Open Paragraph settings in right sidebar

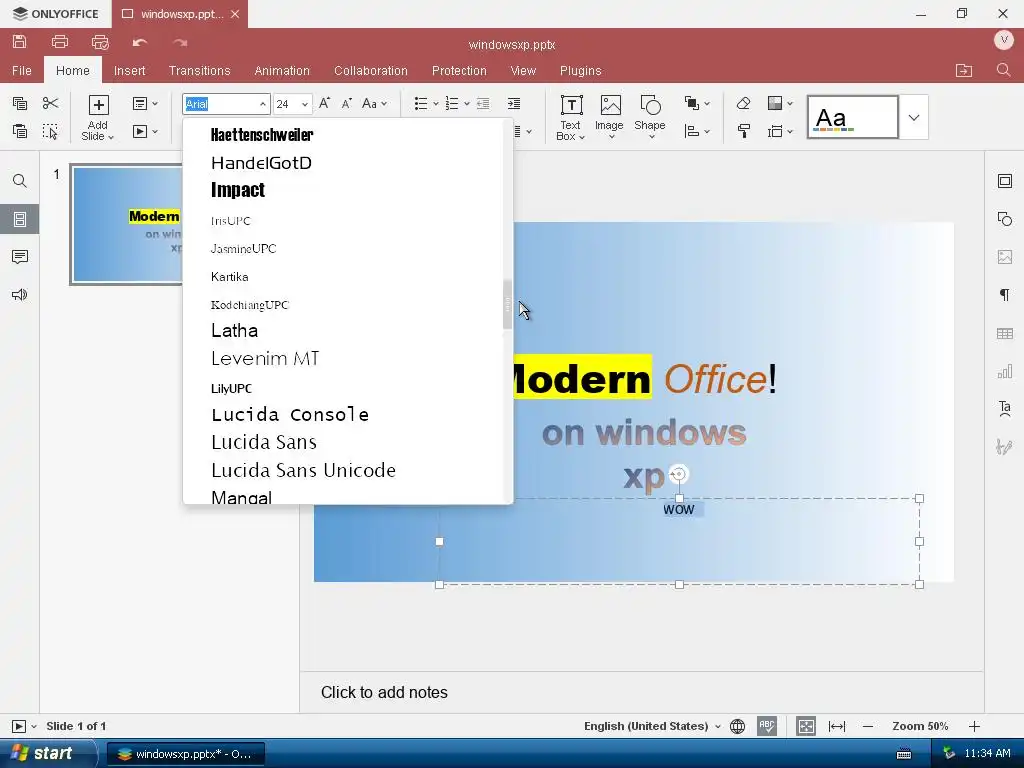pyautogui.click(x=1004, y=295)
